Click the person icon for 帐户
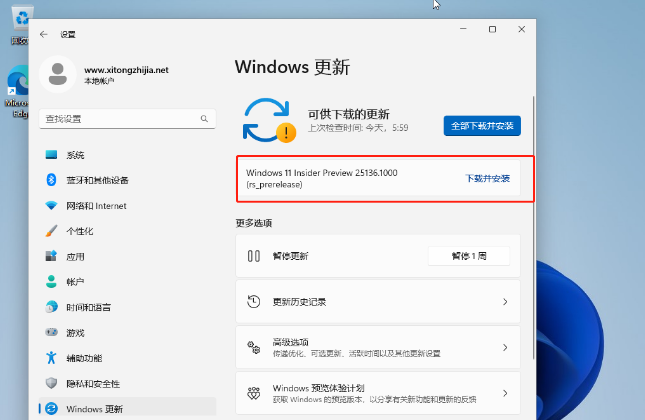 pyautogui.click(x=51, y=282)
